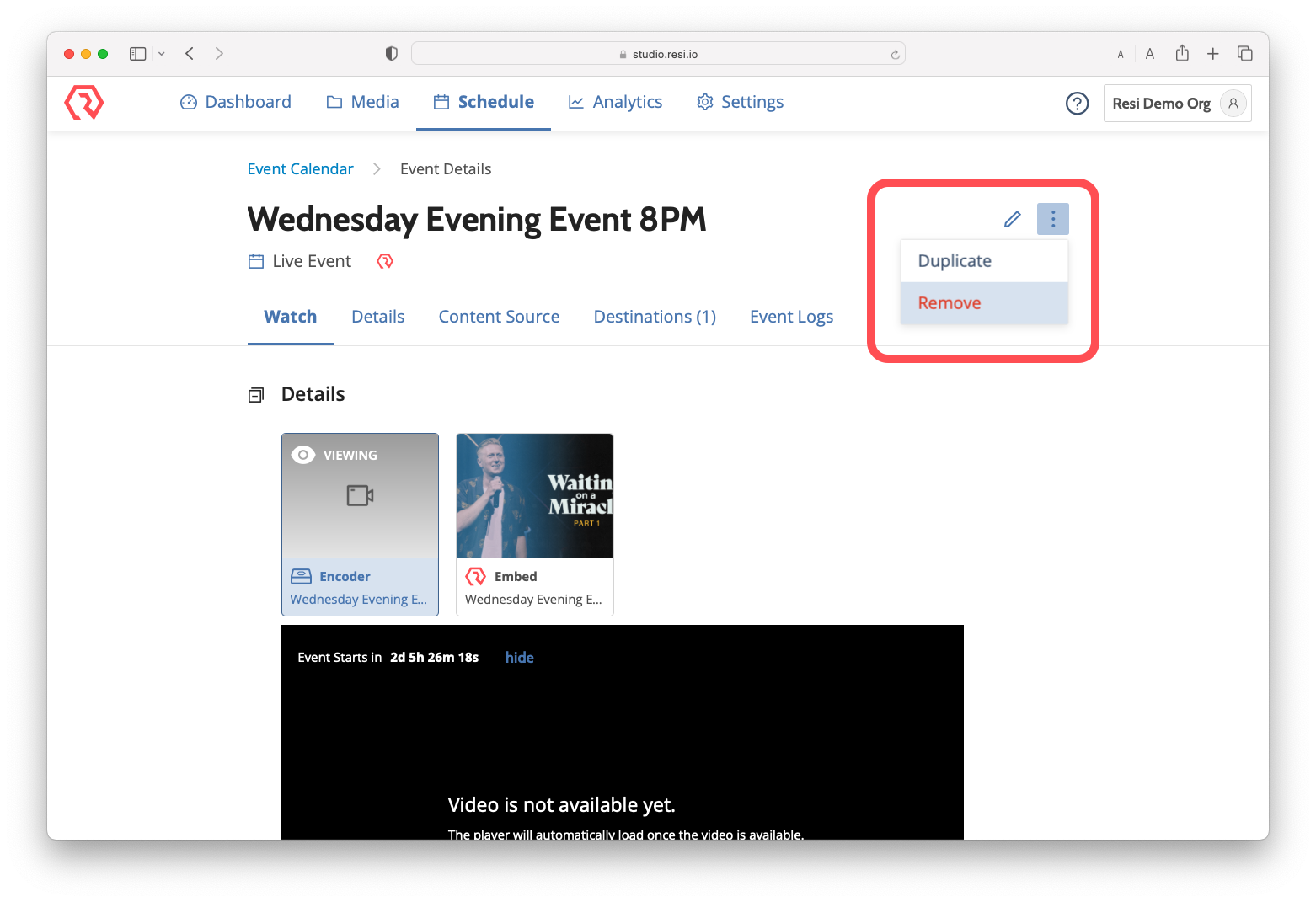The height and width of the screenshot is (902, 1316).
Task: Click the Live Event calendar icon
Action: [x=255, y=261]
